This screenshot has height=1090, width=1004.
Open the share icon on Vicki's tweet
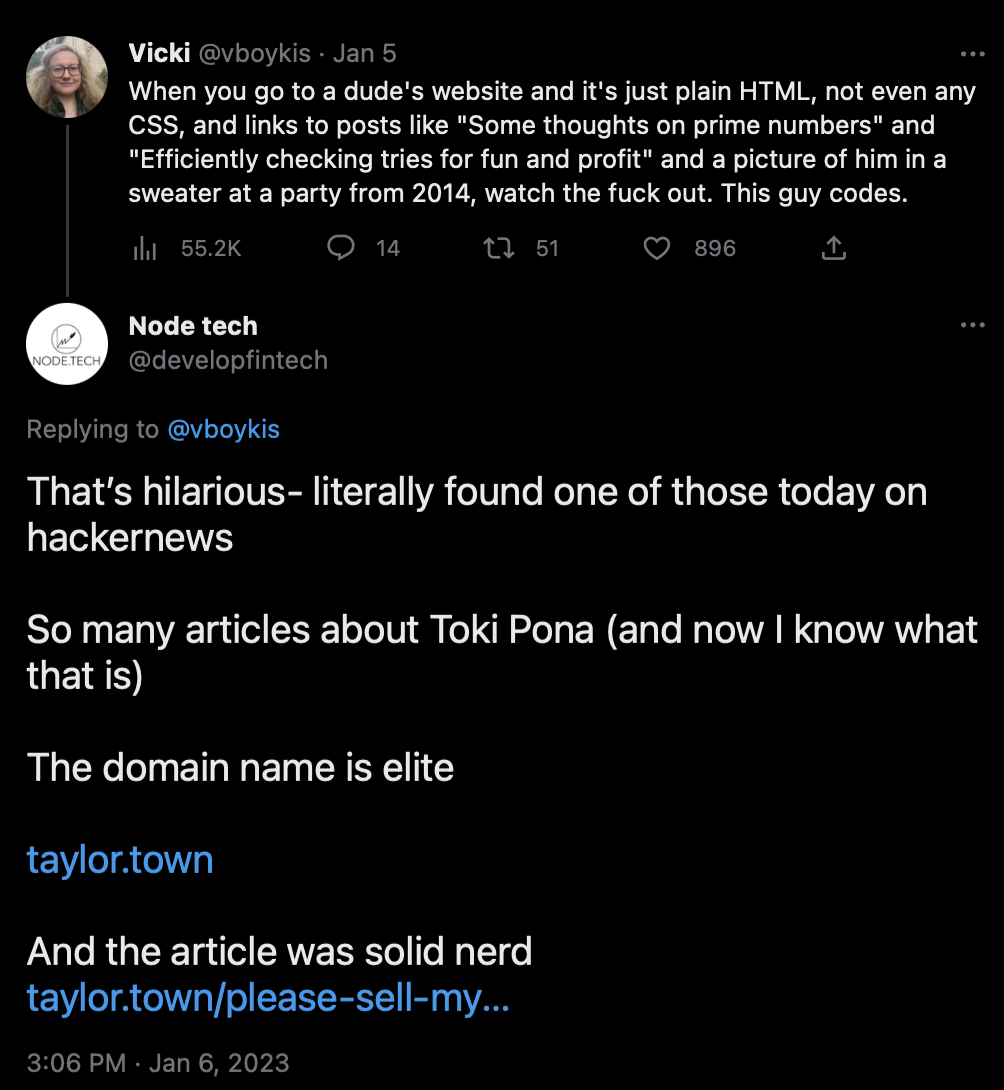[x=833, y=247]
